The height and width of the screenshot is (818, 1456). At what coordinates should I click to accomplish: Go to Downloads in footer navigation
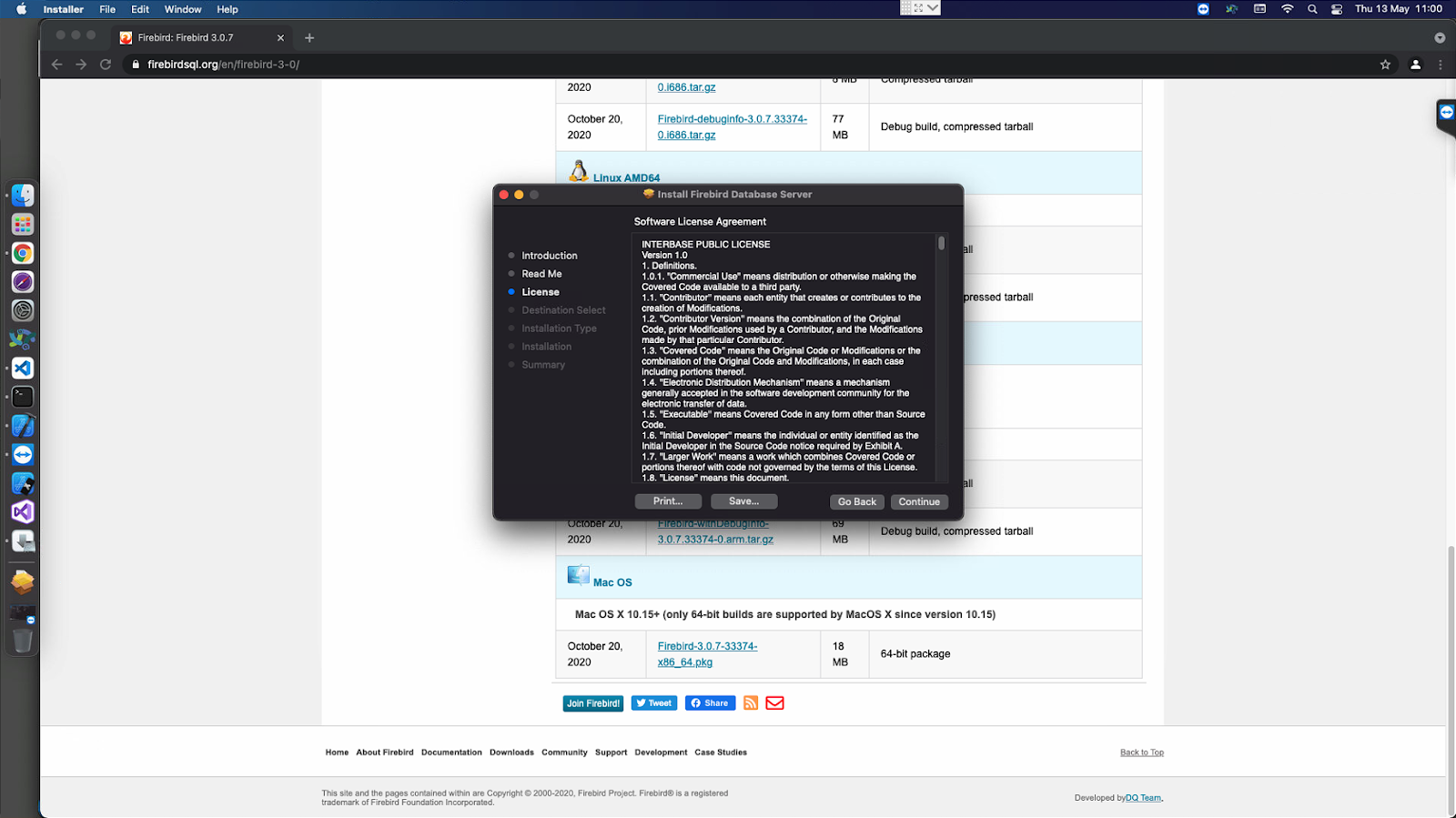click(x=511, y=752)
